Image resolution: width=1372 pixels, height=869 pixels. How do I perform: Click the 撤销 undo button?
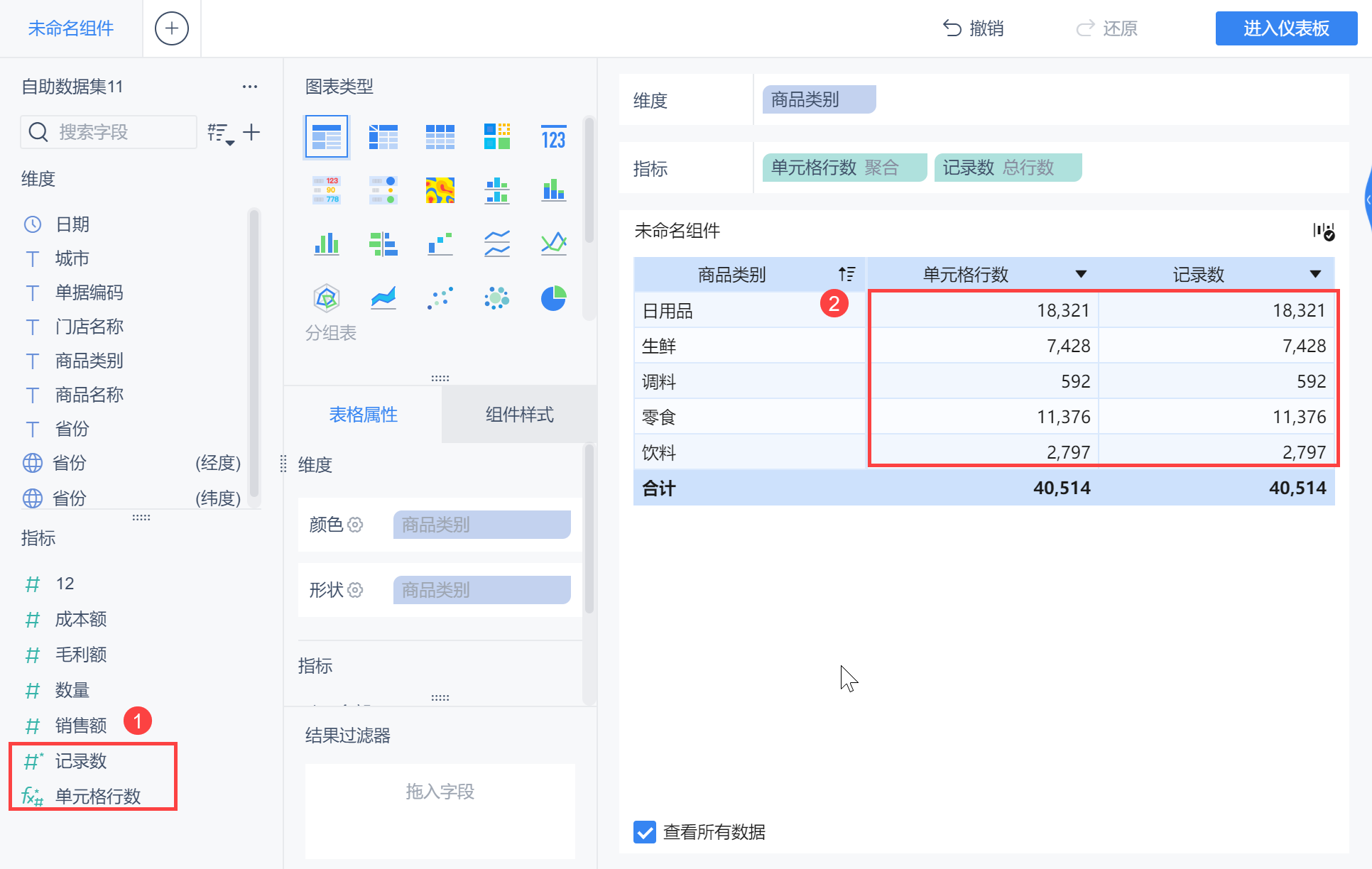[974, 28]
